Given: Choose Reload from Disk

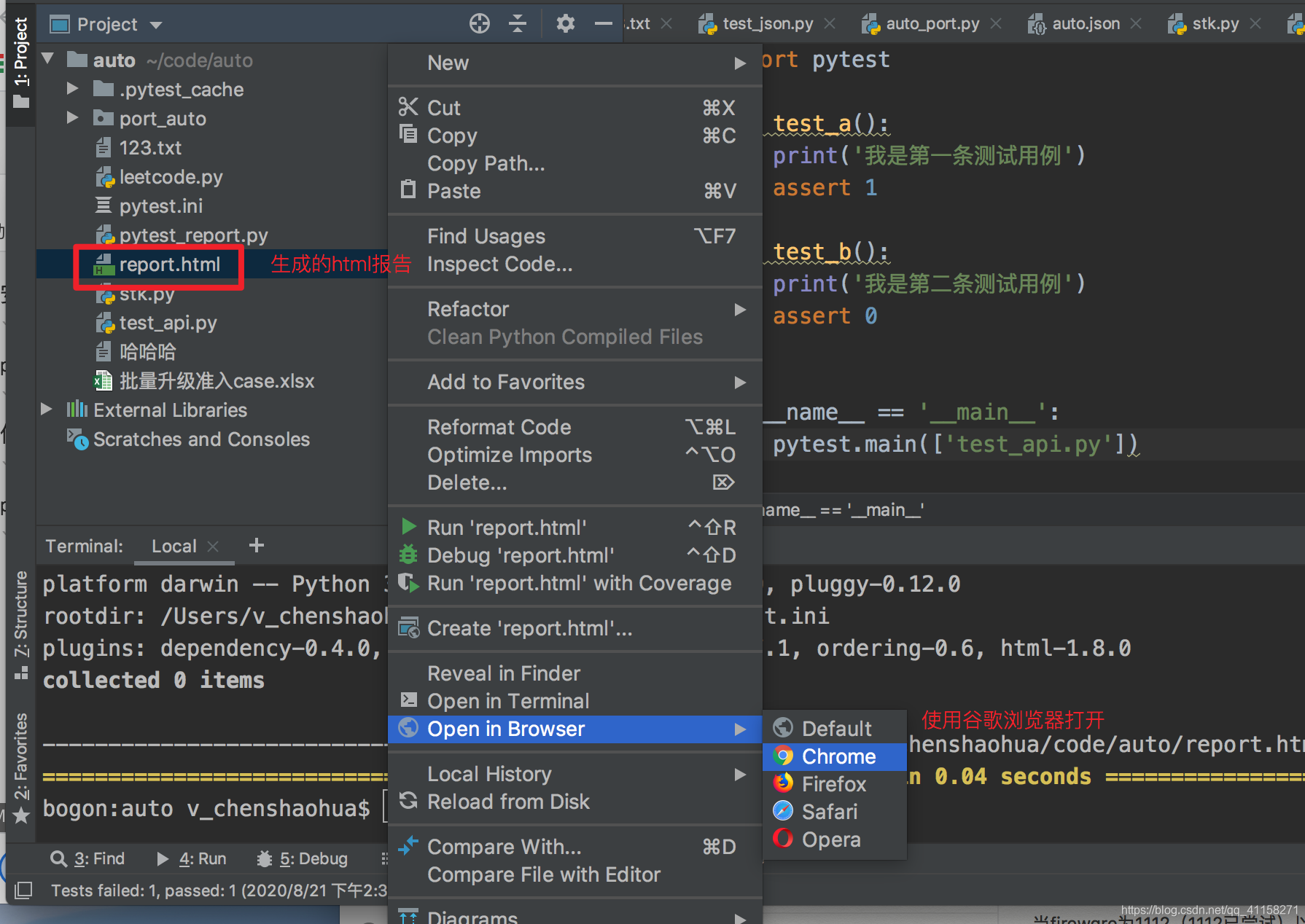Looking at the screenshot, I should tap(575, 802).
